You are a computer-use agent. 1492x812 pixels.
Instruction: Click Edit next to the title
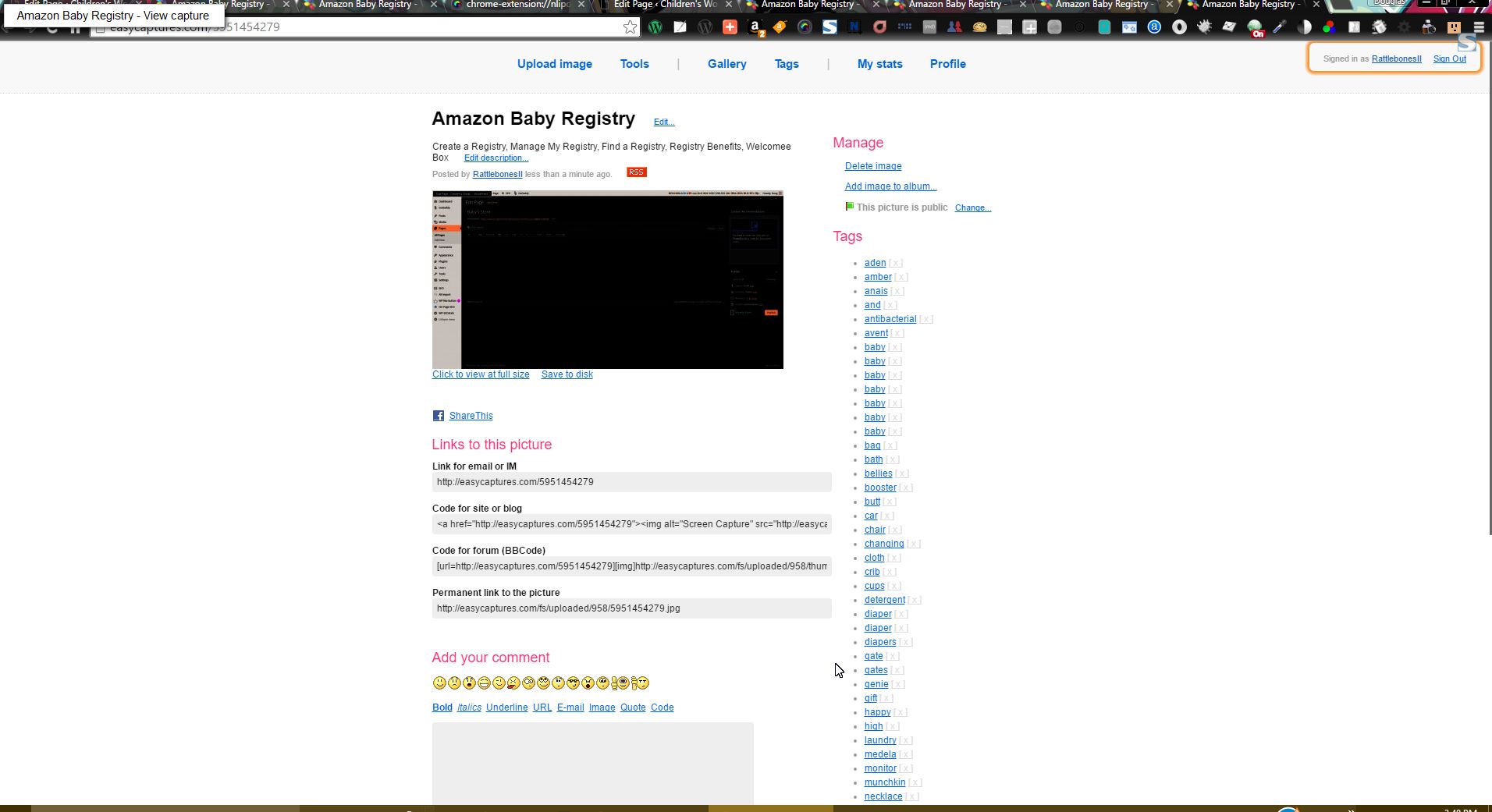[x=664, y=122]
